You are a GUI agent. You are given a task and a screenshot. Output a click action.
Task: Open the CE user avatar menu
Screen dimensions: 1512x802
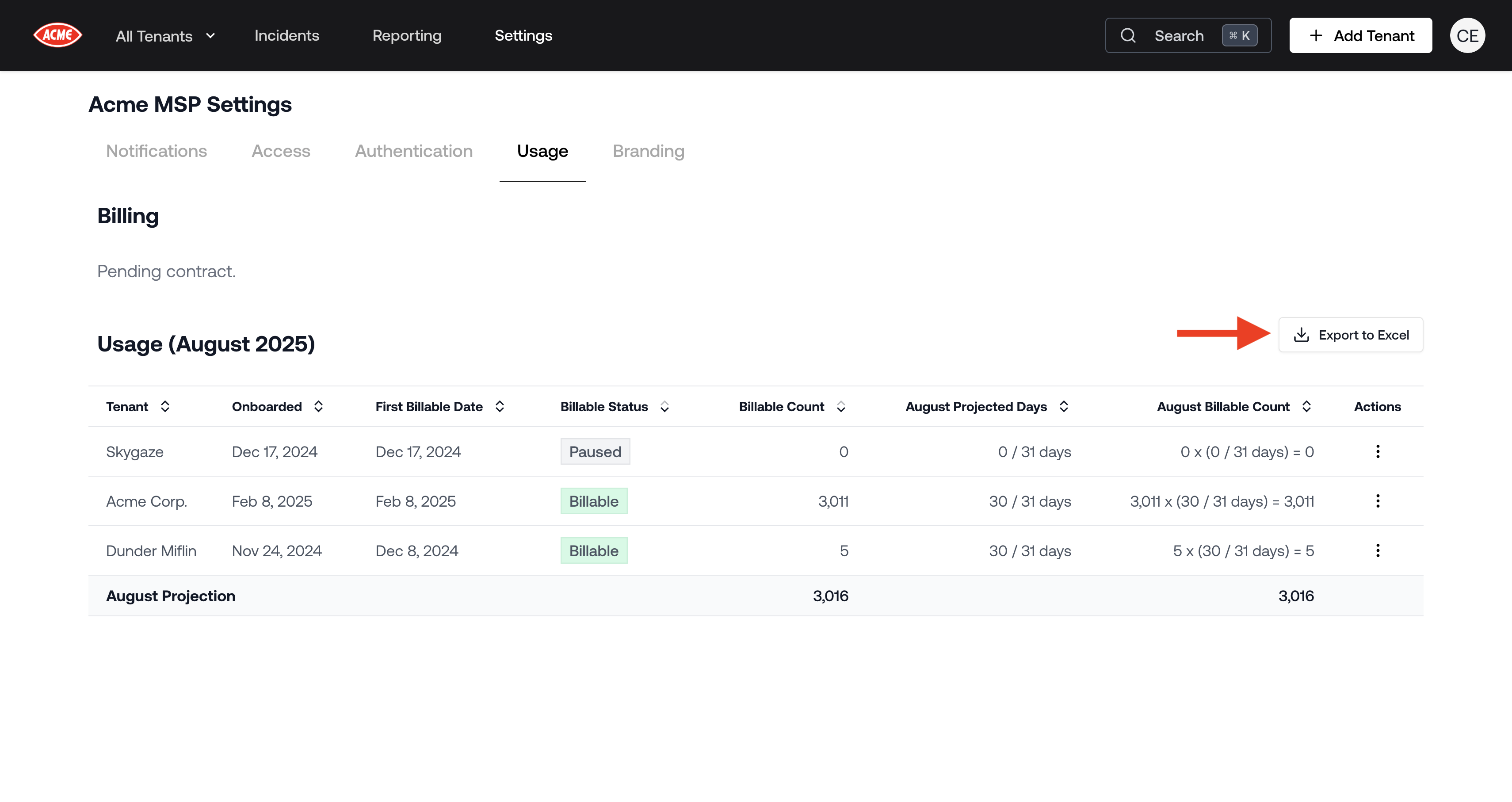(1467, 36)
